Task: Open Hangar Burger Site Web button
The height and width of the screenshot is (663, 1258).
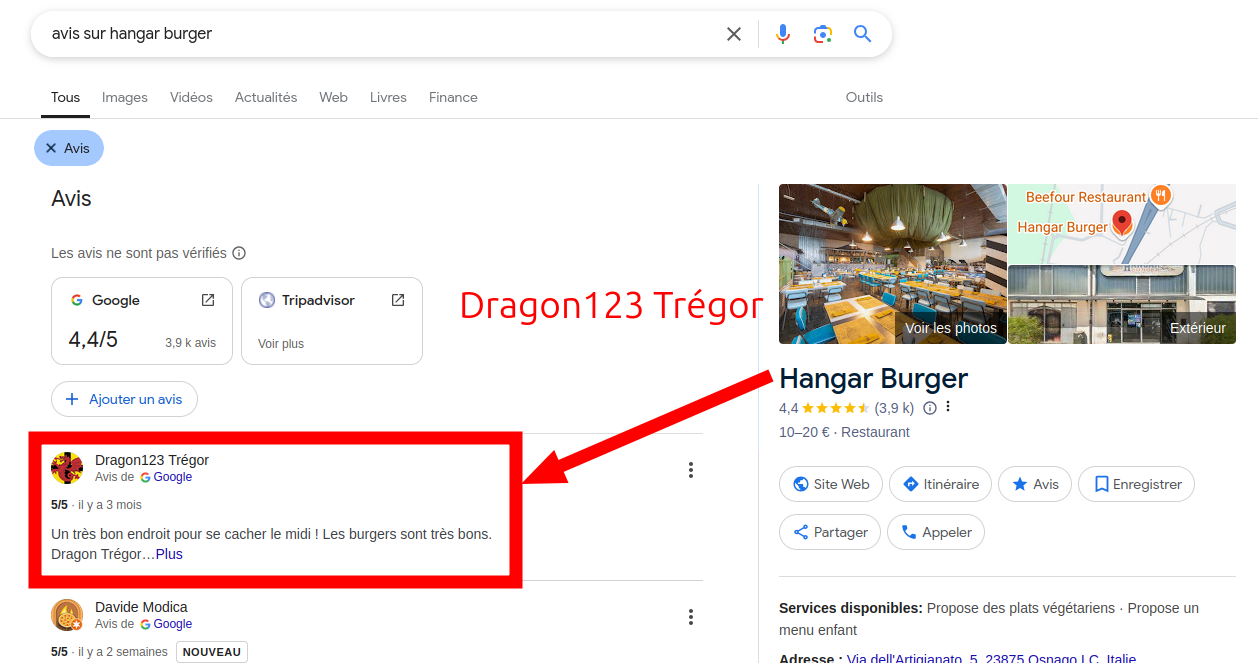Action: [831, 484]
